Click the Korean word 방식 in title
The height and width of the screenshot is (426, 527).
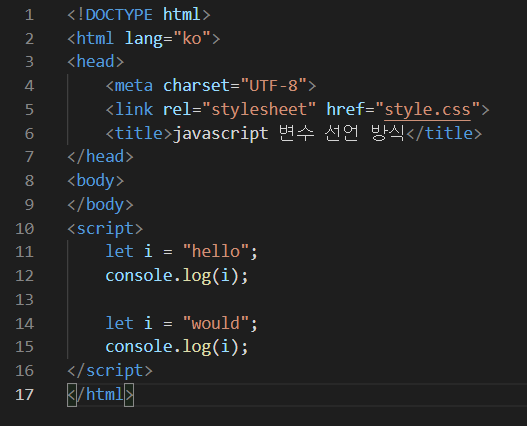[388, 133]
